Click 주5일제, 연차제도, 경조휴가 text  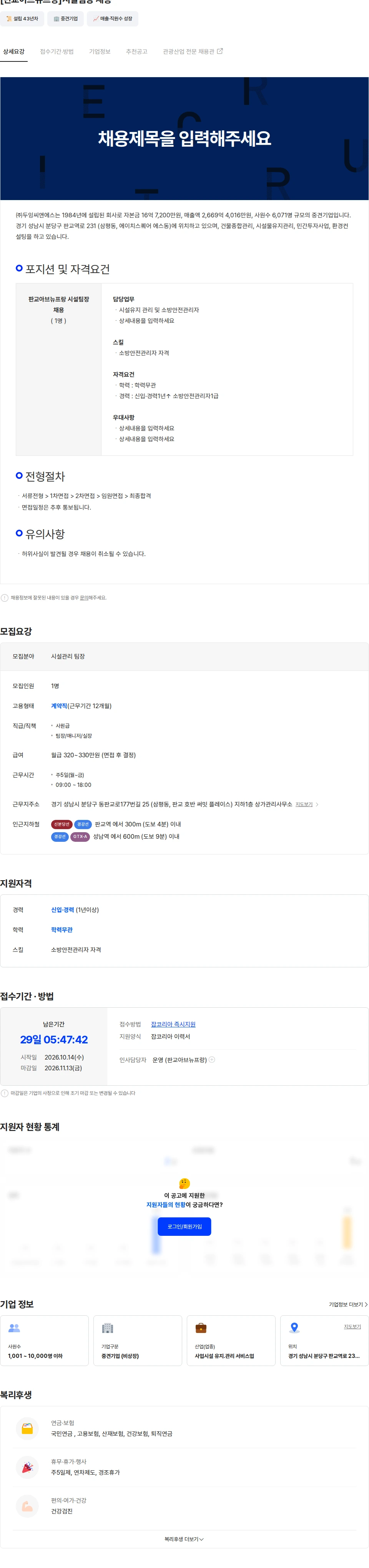[85, 1473]
